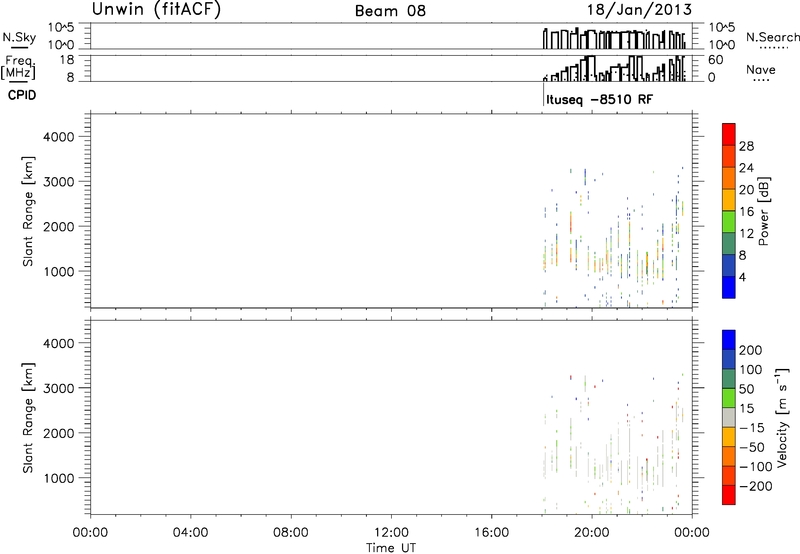The width and height of the screenshot is (800, 554).
Task: Click the "Velocity [m s-1]" colorbar title
Action: pyautogui.click(x=782, y=417)
